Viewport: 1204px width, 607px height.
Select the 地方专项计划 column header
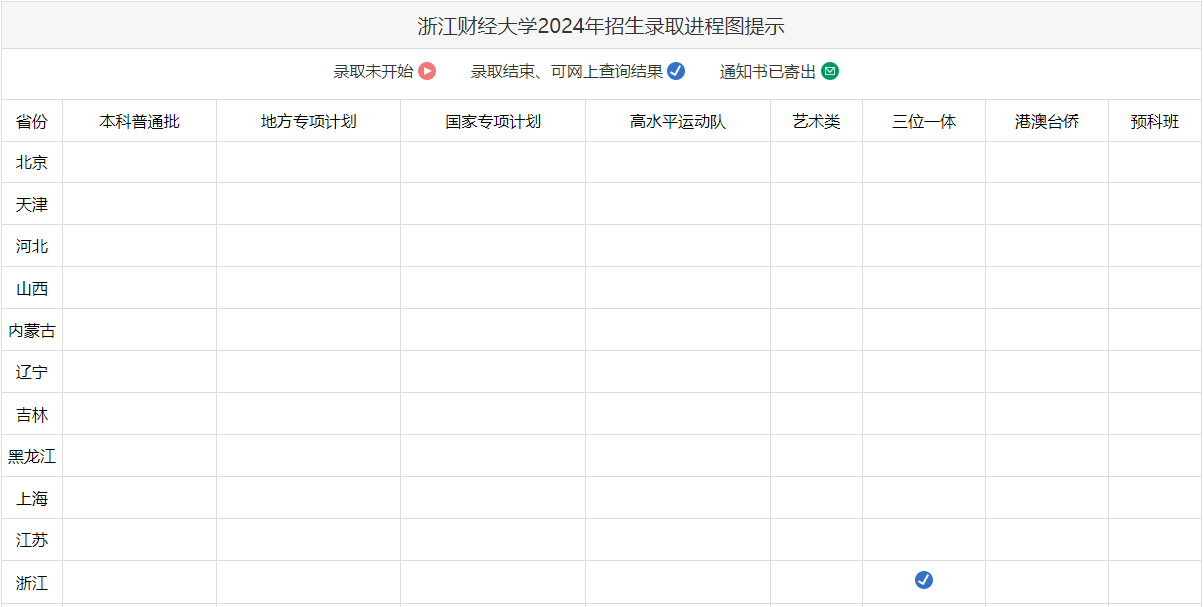(x=308, y=121)
